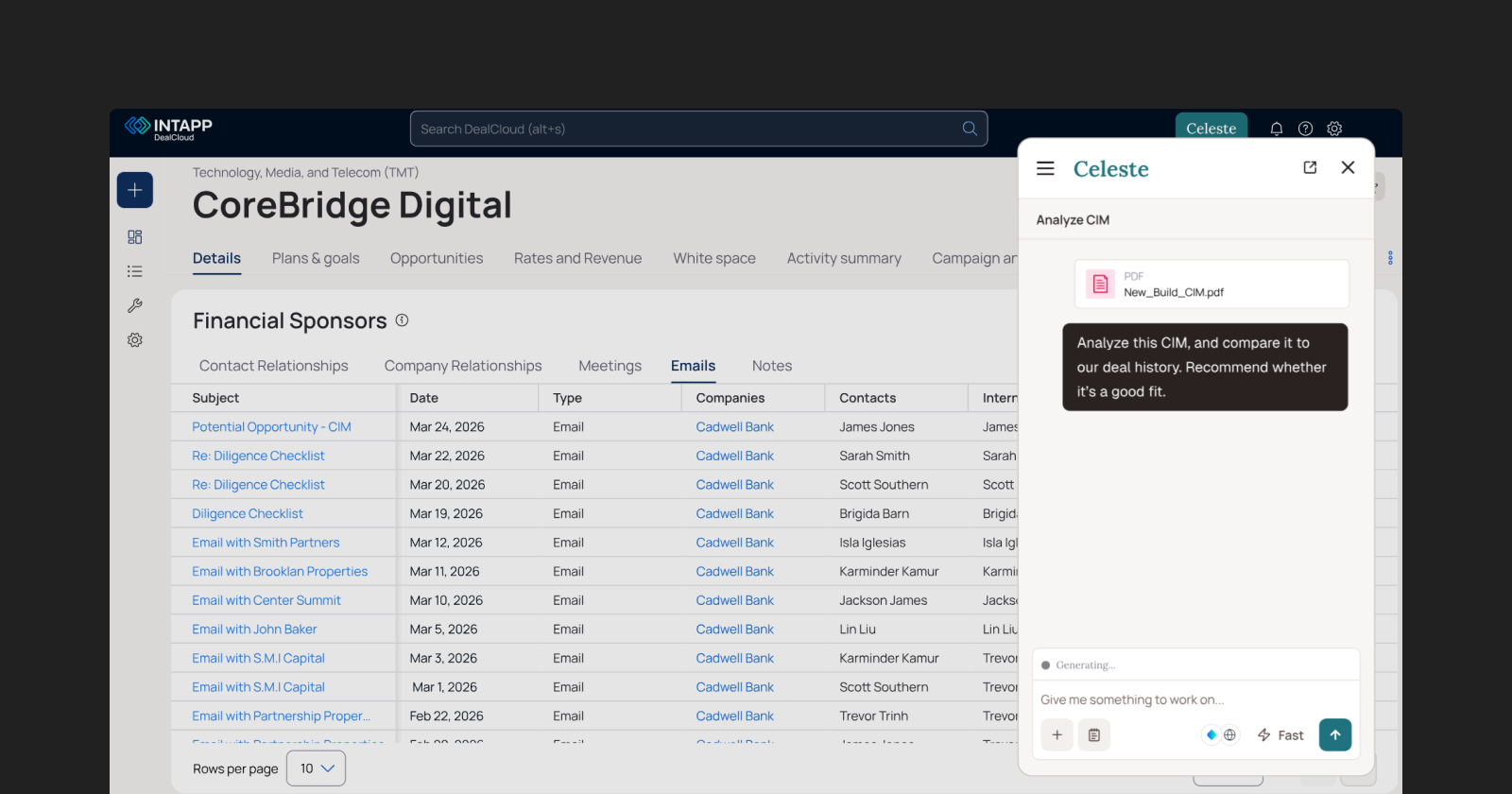Pop out Celeste panel to new window
The height and width of the screenshot is (794, 1512).
tap(1310, 167)
